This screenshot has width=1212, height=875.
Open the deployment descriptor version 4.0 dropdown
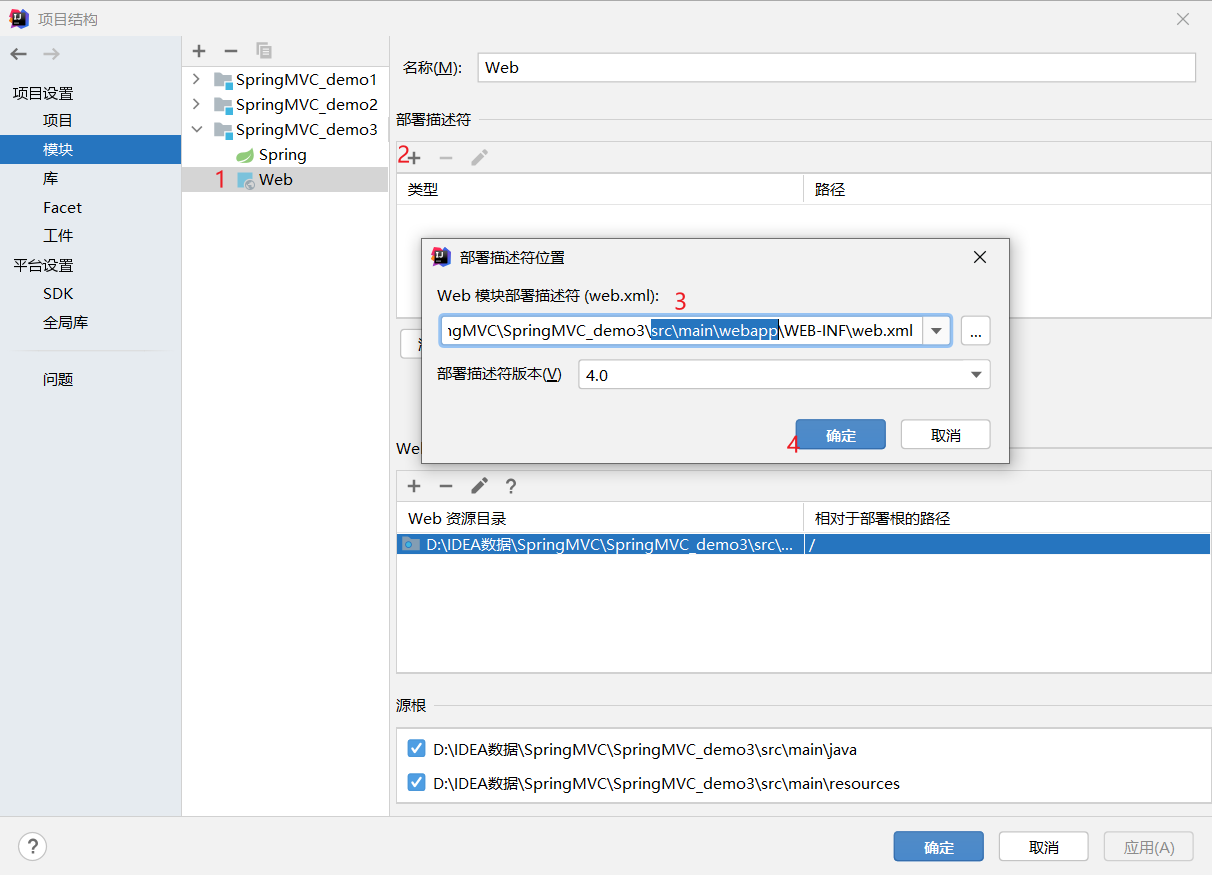click(974, 374)
